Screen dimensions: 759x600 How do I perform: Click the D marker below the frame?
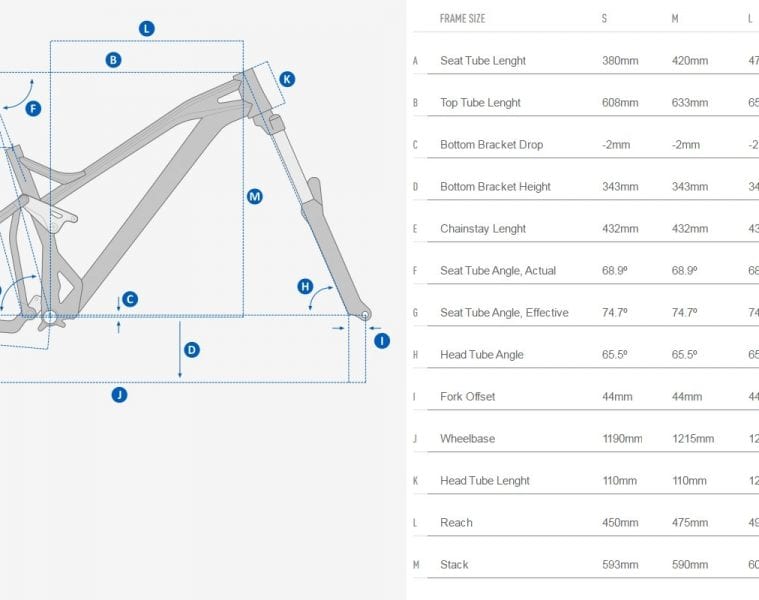point(191,350)
